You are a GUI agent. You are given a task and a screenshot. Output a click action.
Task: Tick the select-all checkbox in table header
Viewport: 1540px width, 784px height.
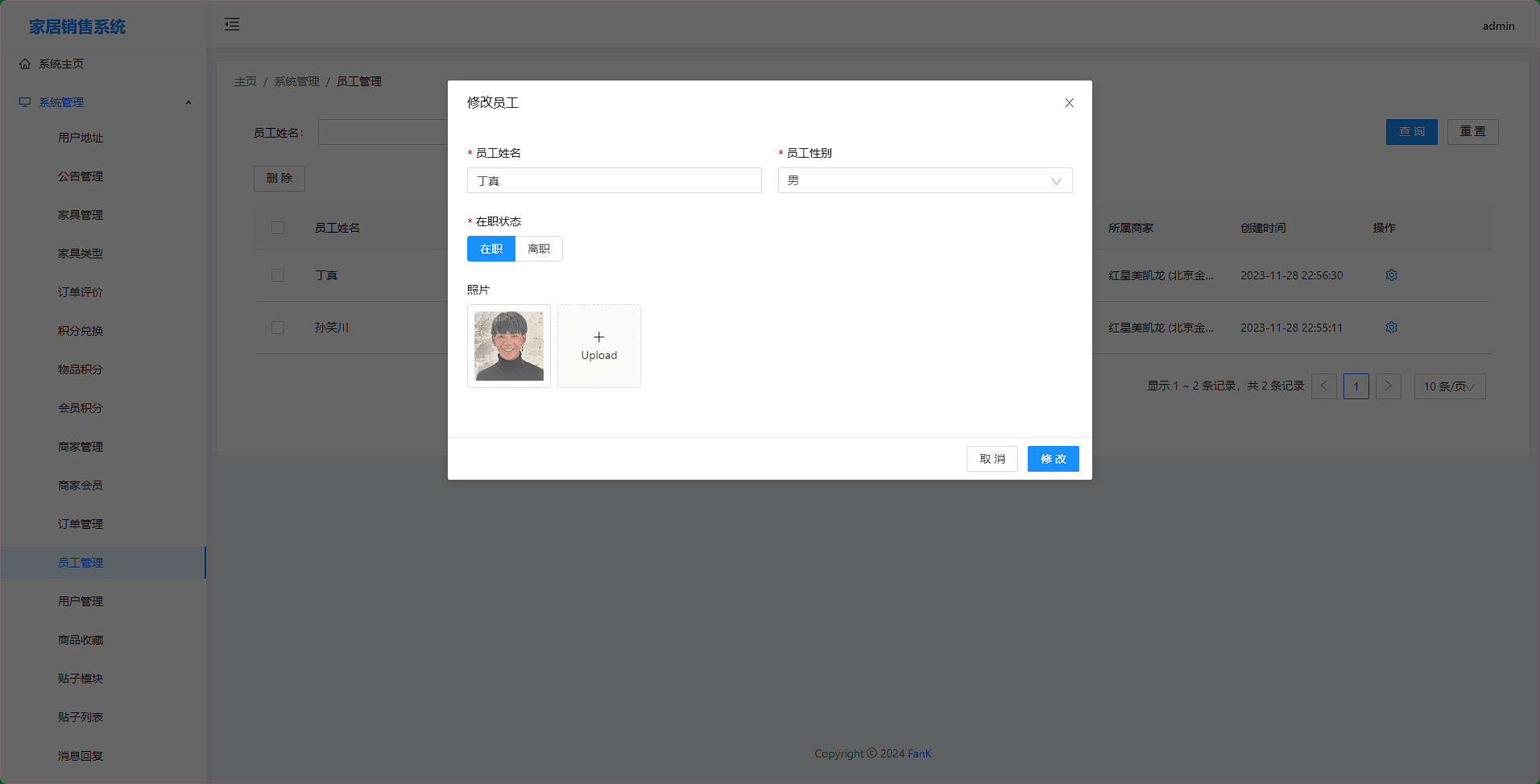tap(278, 228)
